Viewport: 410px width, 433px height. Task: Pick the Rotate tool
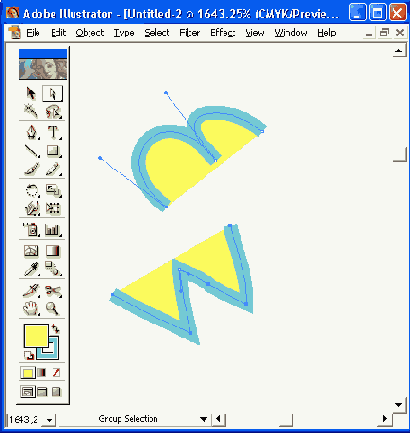point(31,191)
